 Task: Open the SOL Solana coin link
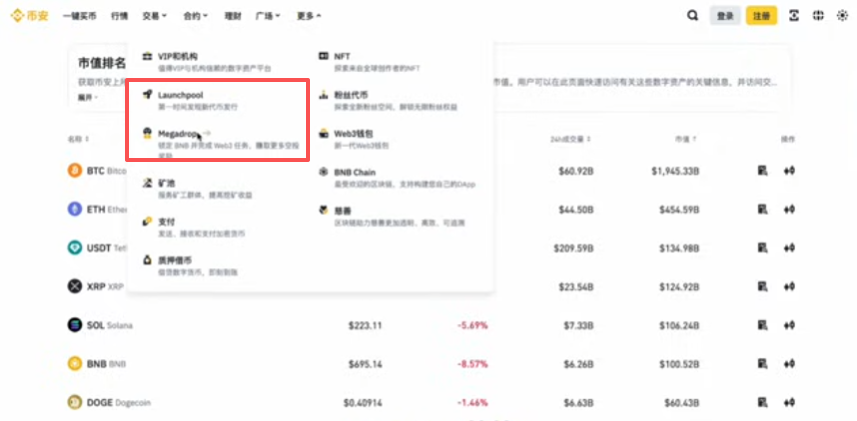pos(109,325)
